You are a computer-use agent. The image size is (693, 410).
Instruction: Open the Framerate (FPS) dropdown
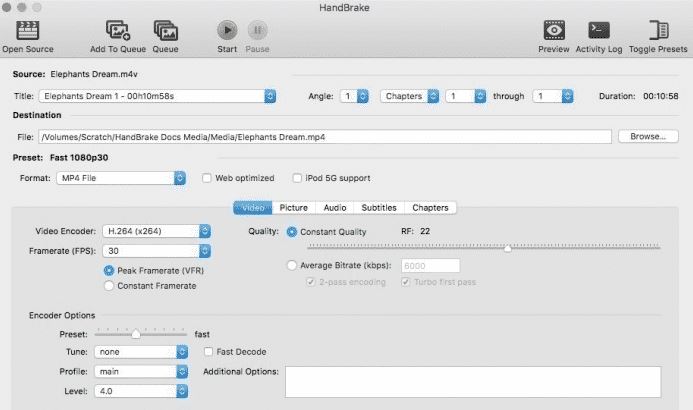click(x=156, y=251)
